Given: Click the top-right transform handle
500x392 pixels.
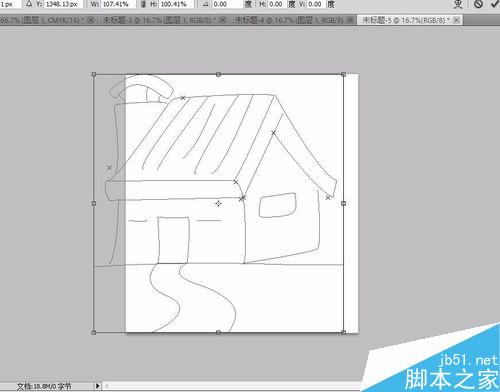Looking at the screenshot, I should (344, 74).
